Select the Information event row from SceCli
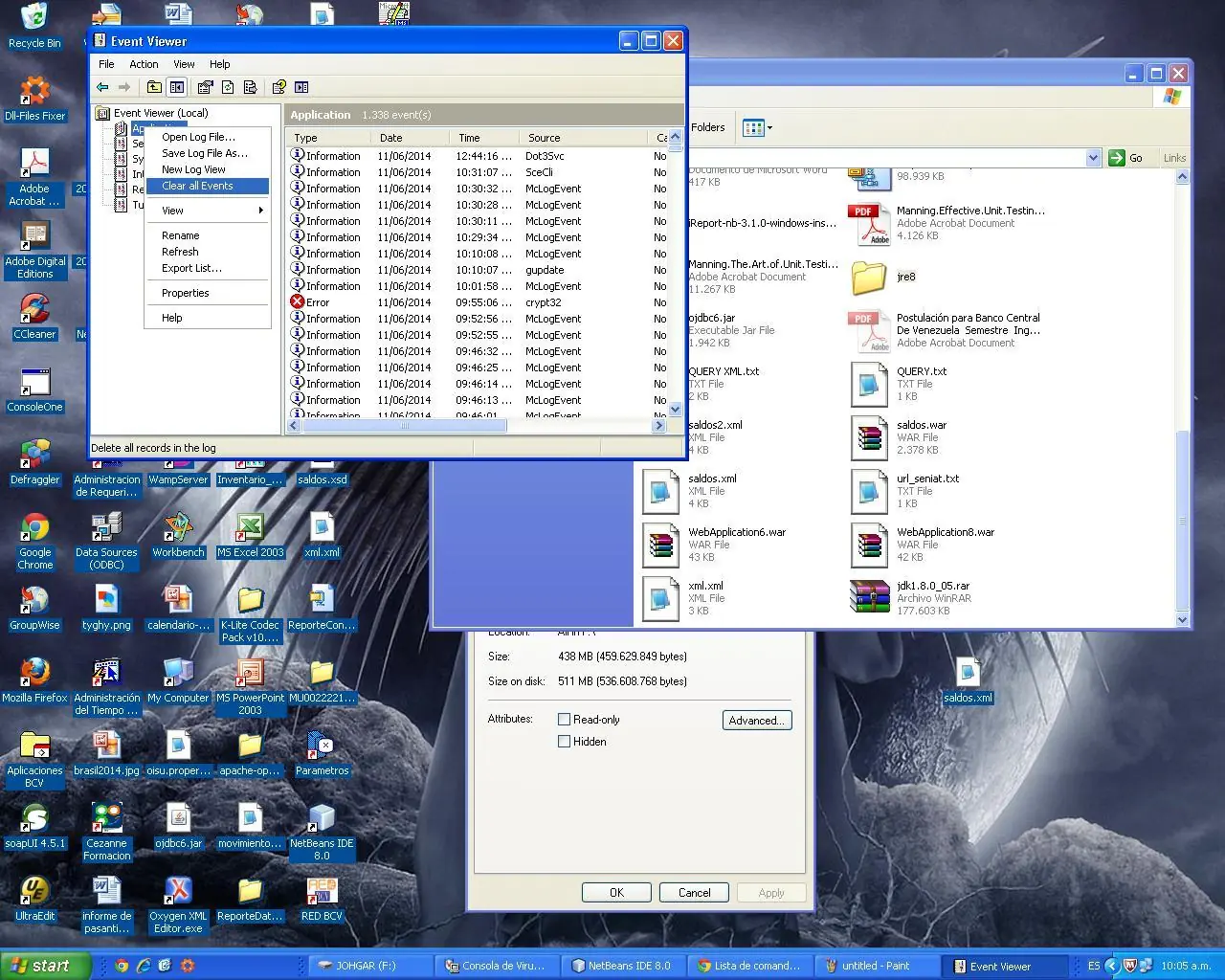Viewport: 1225px width, 980px height. [478, 172]
